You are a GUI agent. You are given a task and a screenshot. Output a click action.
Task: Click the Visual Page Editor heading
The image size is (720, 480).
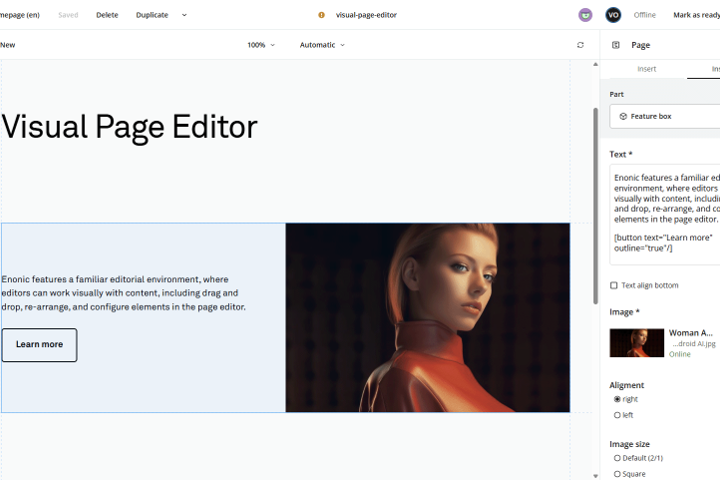129,127
